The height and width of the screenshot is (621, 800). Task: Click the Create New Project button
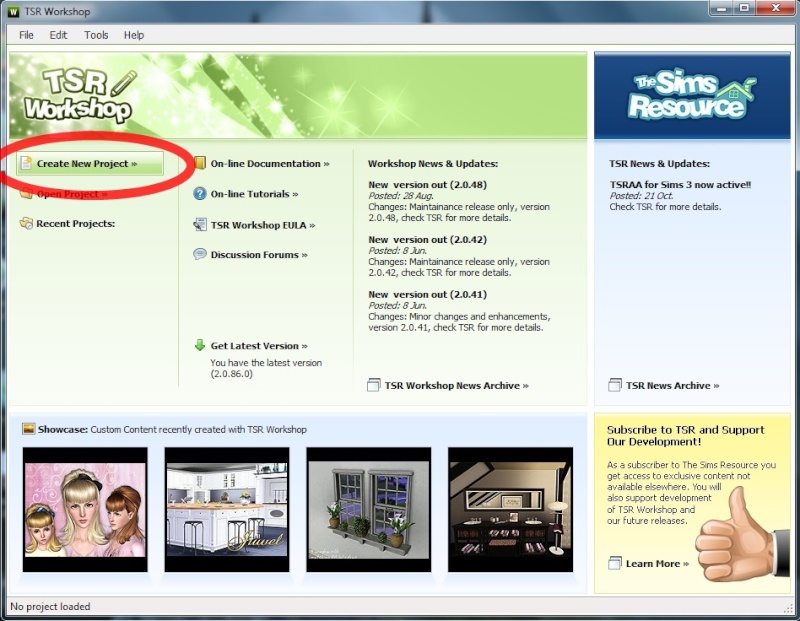click(x=90, y=163)
